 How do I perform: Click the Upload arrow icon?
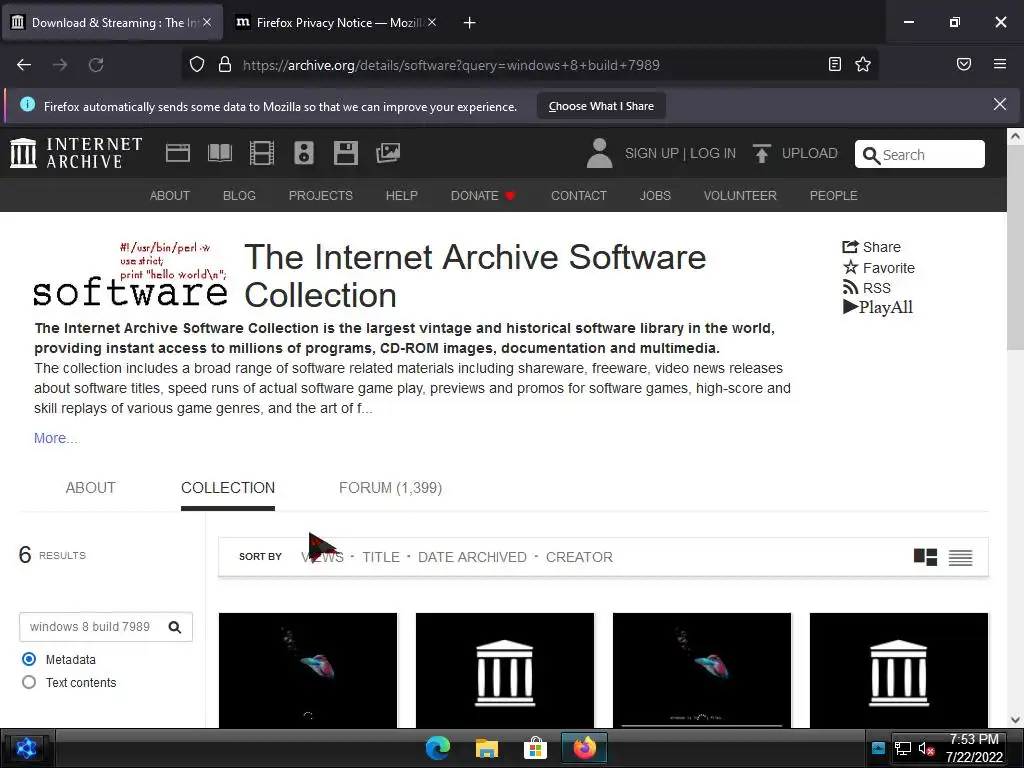tap(761, 153)
